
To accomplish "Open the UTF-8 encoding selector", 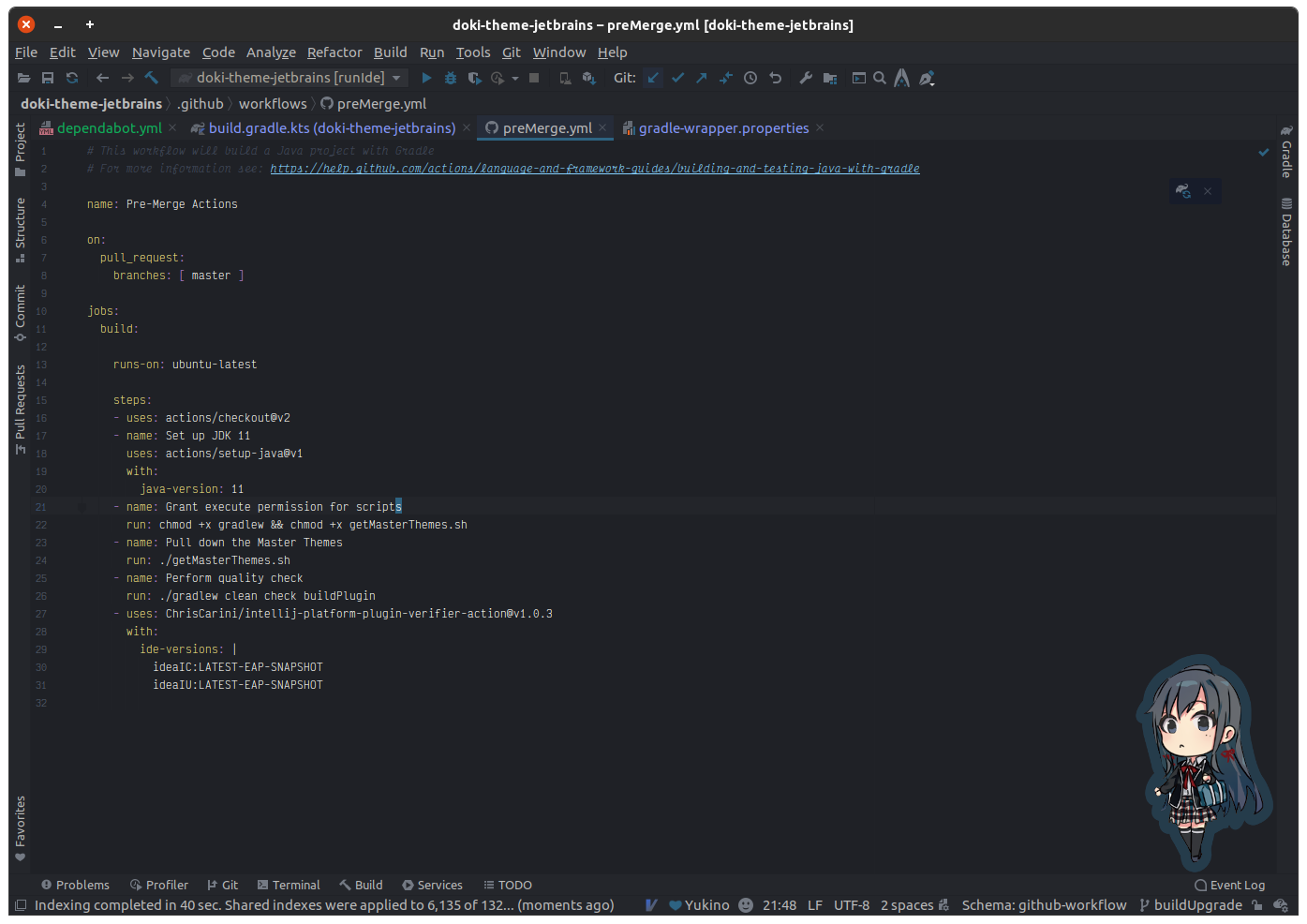I will (x=852, y=905).
